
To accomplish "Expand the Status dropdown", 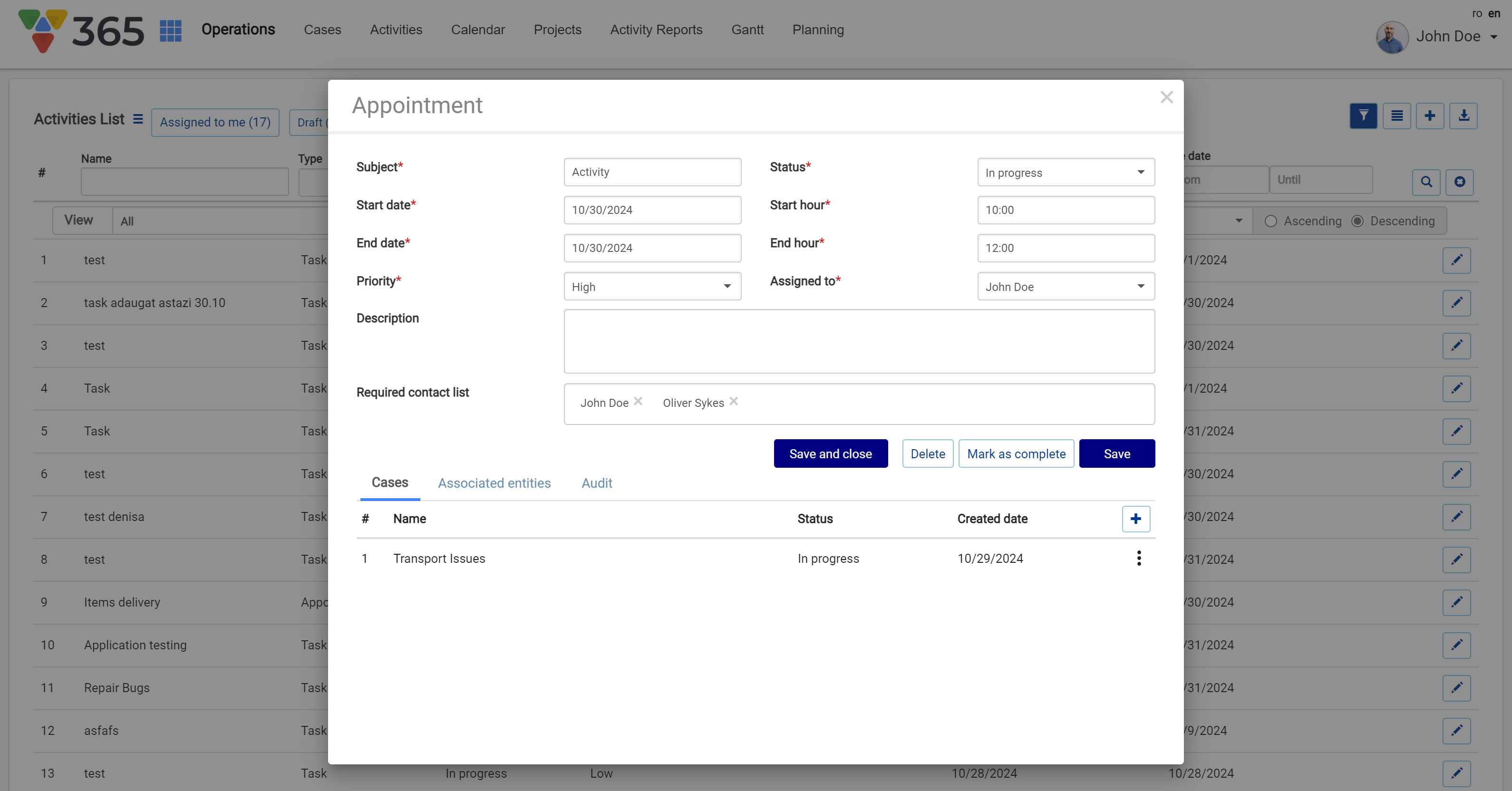I will (1066, 173).
